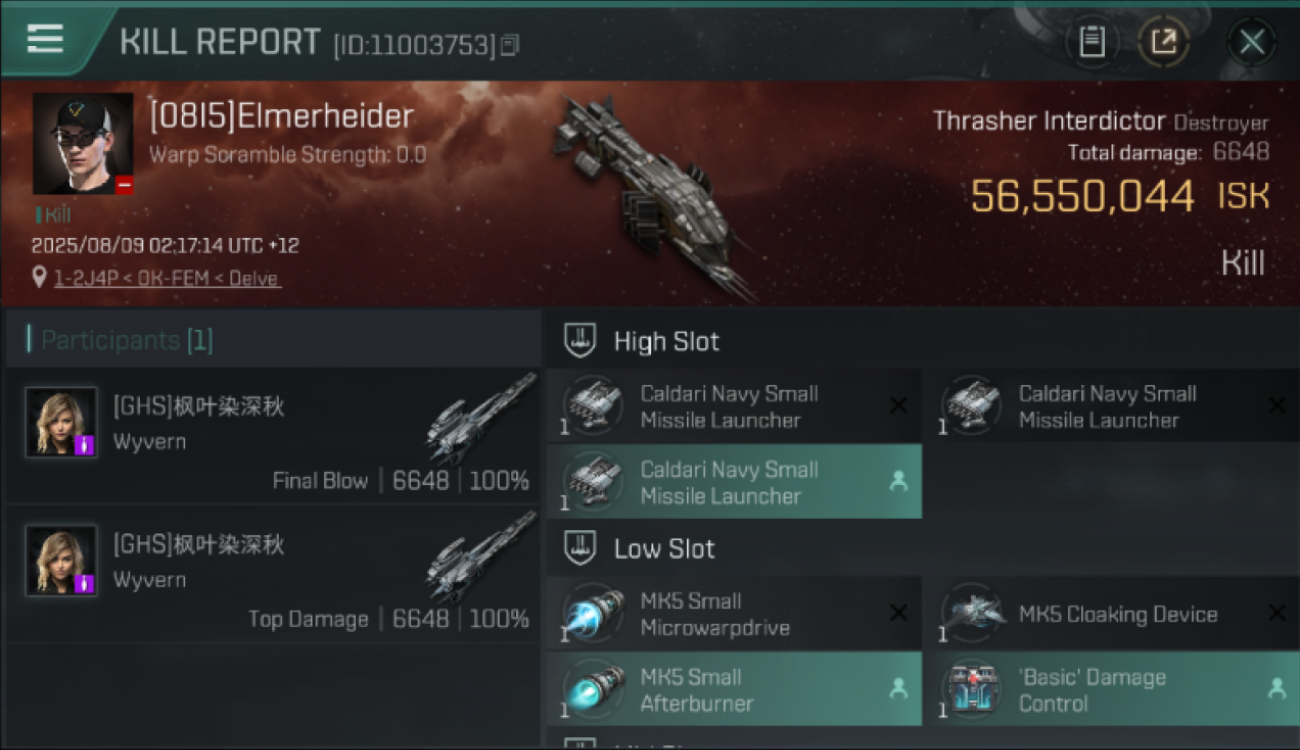Viewport: 1300px width, 750px height.
Task: View Elmerheider's character portrait
Action: tap(83, 143)
